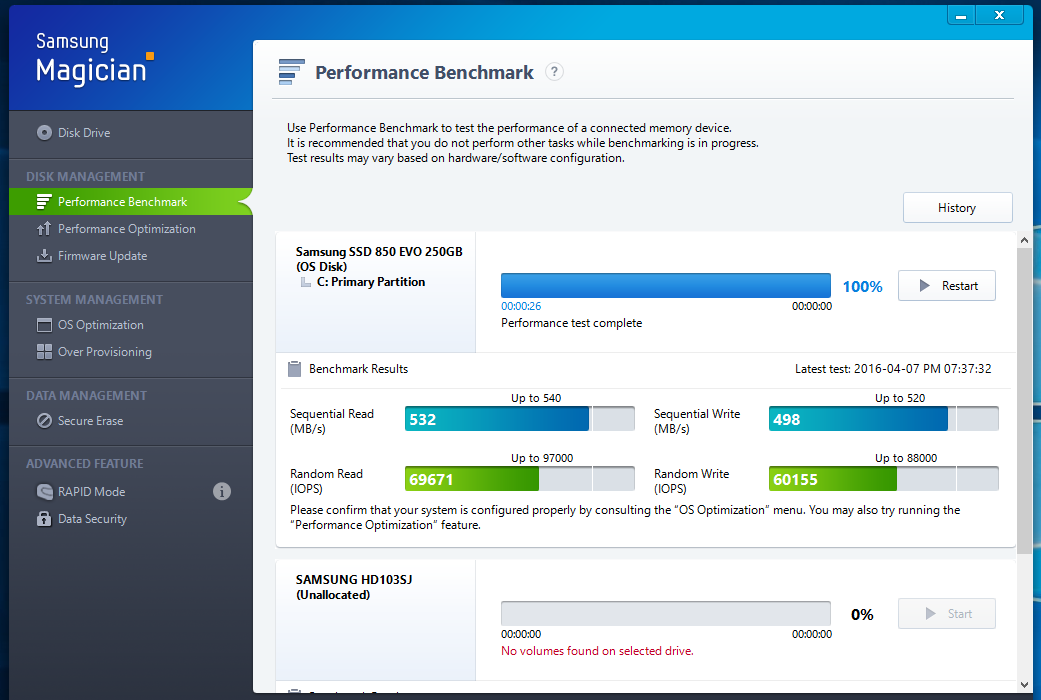Click the Random Write (IOPS) label
The image size is (1041, 700).
point(691,481)
